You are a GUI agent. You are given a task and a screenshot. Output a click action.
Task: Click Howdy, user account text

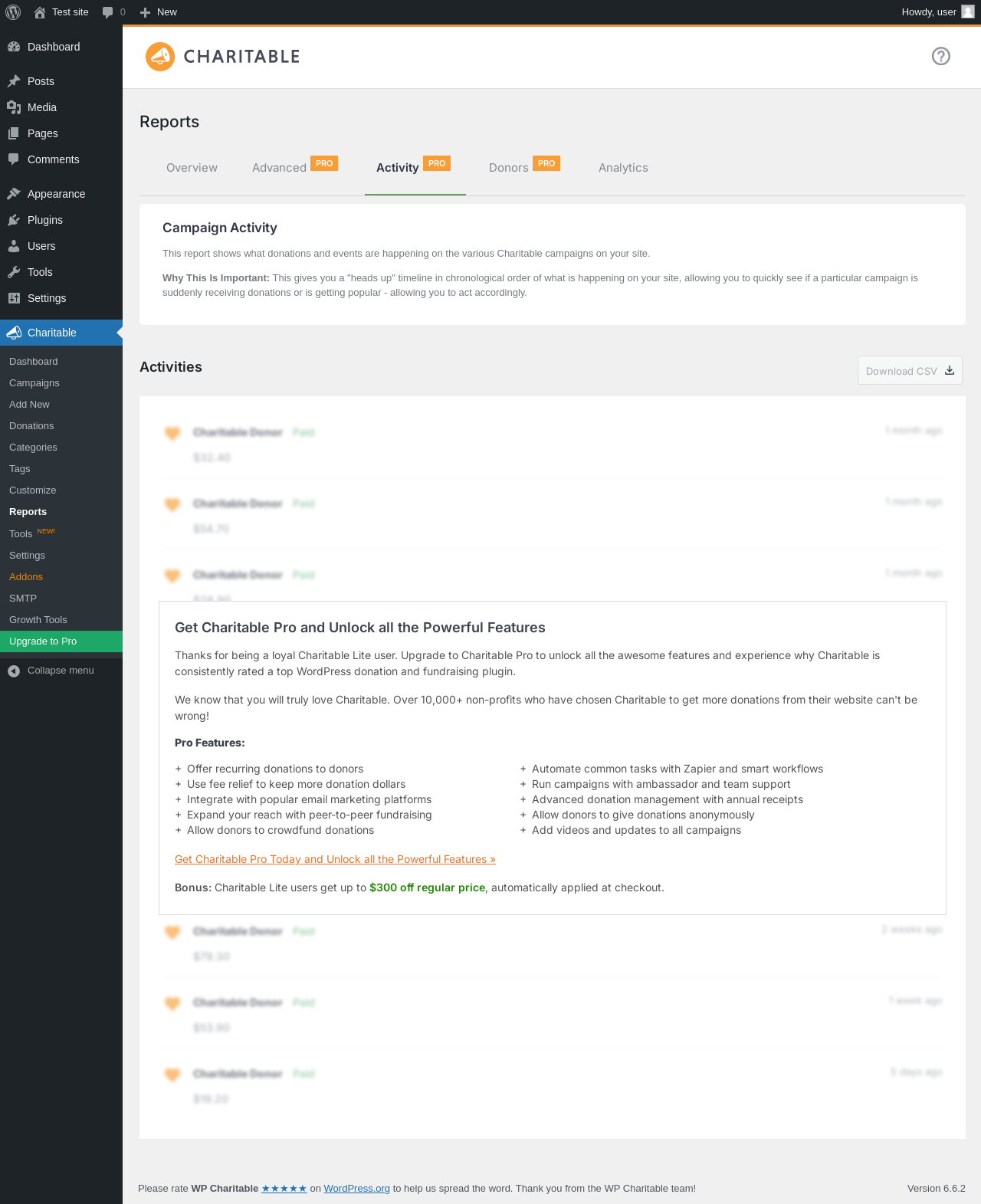929,12
